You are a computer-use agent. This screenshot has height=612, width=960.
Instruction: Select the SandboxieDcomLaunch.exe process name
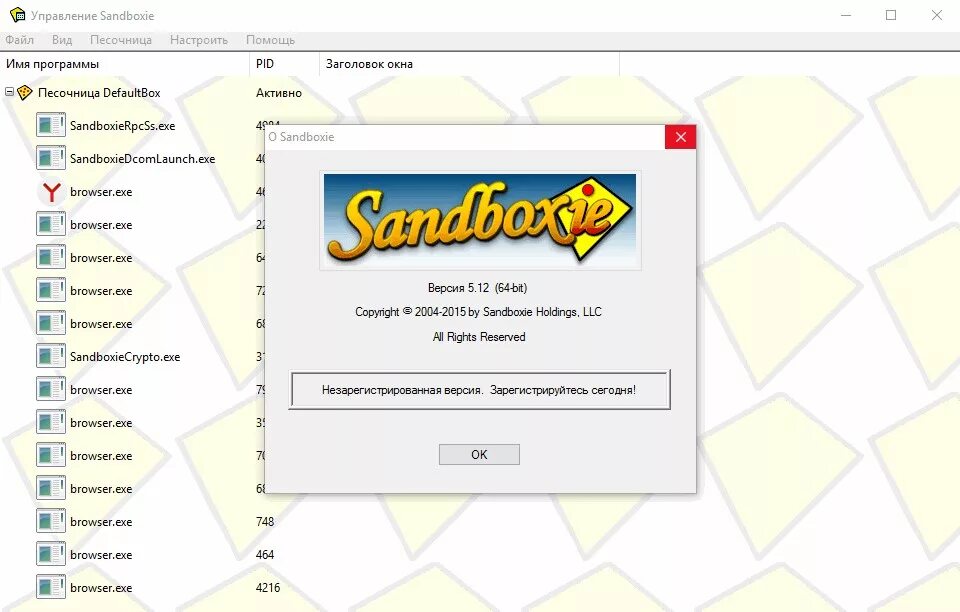pos(143,159)
